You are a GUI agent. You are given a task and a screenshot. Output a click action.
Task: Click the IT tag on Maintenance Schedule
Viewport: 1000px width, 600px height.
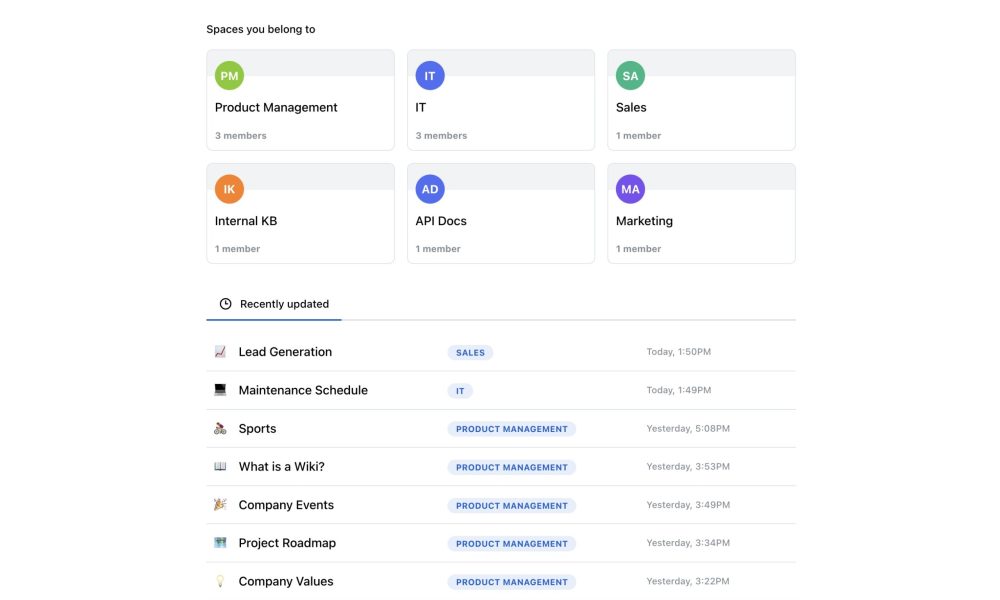coord(460,391)
